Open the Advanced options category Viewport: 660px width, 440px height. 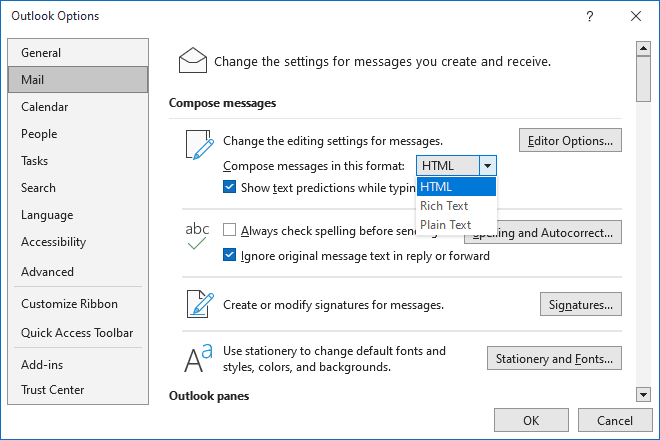(78, 272)
